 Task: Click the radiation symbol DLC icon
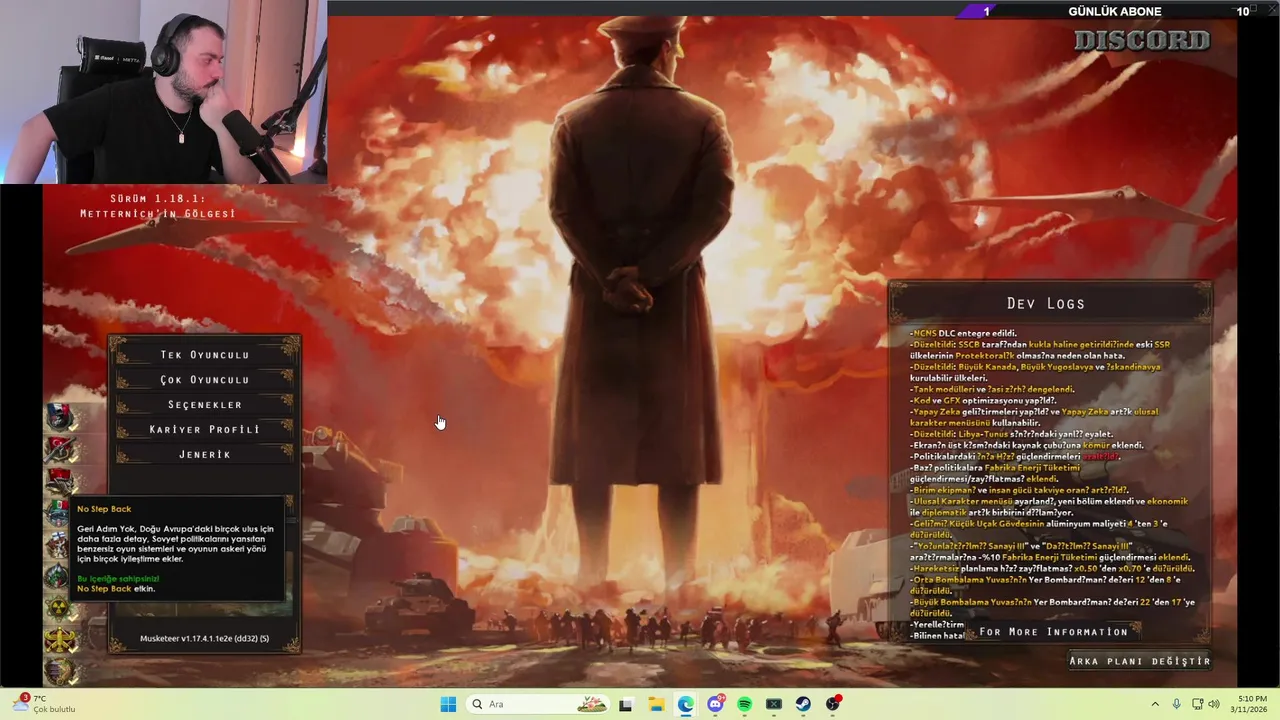click(x=59, y=609)
